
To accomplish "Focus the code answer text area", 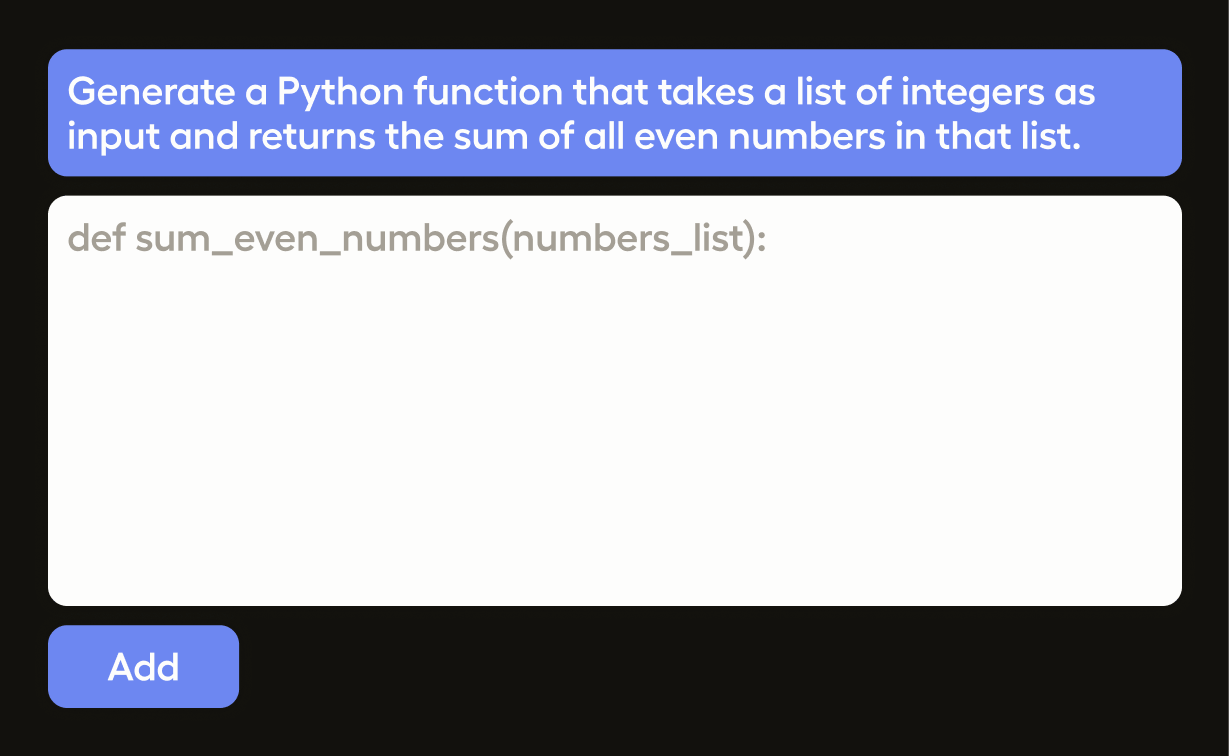I will tap(614, 420).
